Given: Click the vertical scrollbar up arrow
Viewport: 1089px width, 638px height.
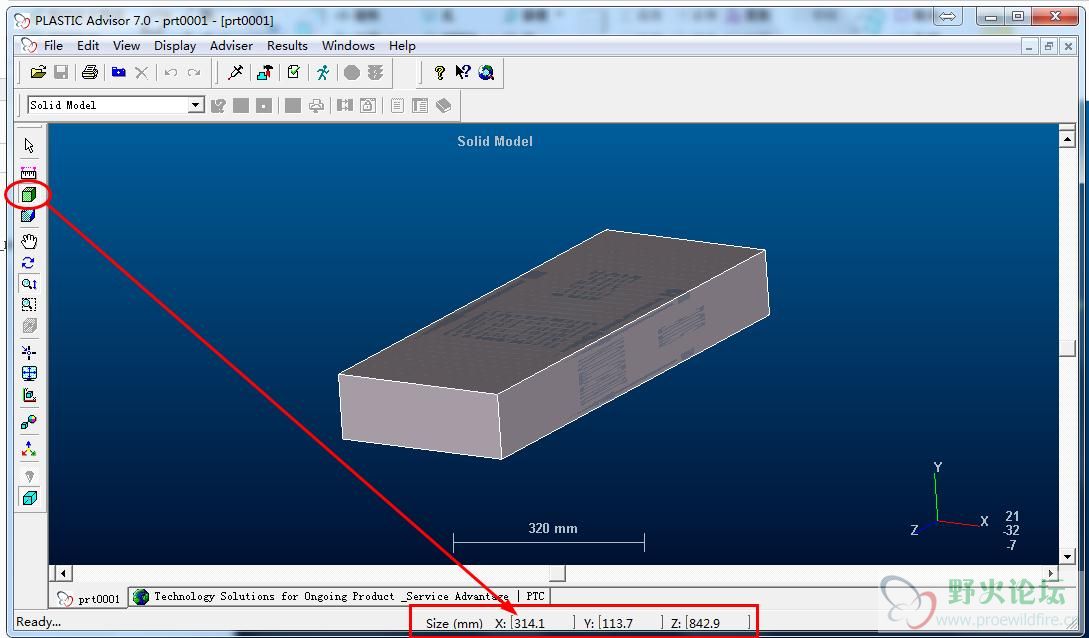Looking at the screenshot, I should pyautogui.click(x=1068, y=138).
